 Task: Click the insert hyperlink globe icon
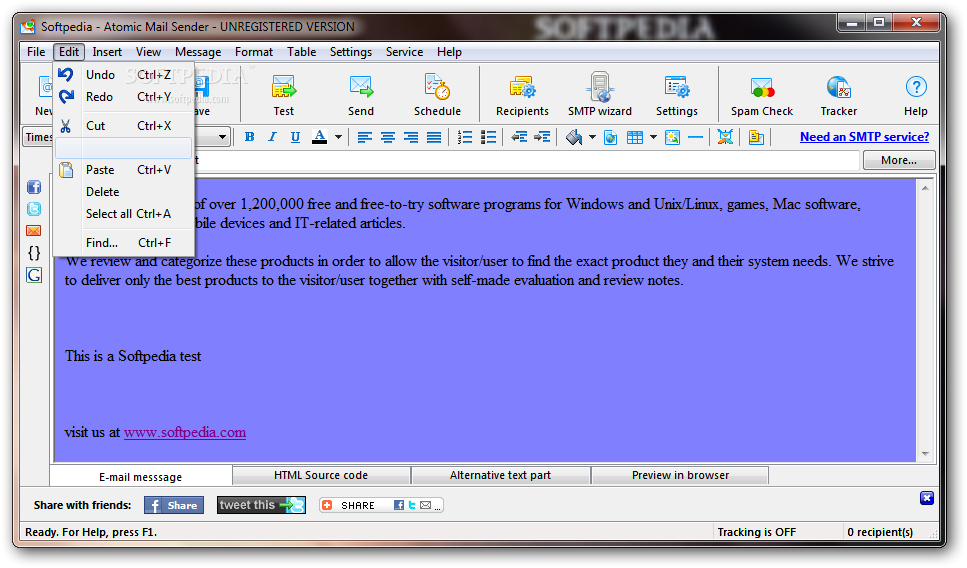pos(611,137)
